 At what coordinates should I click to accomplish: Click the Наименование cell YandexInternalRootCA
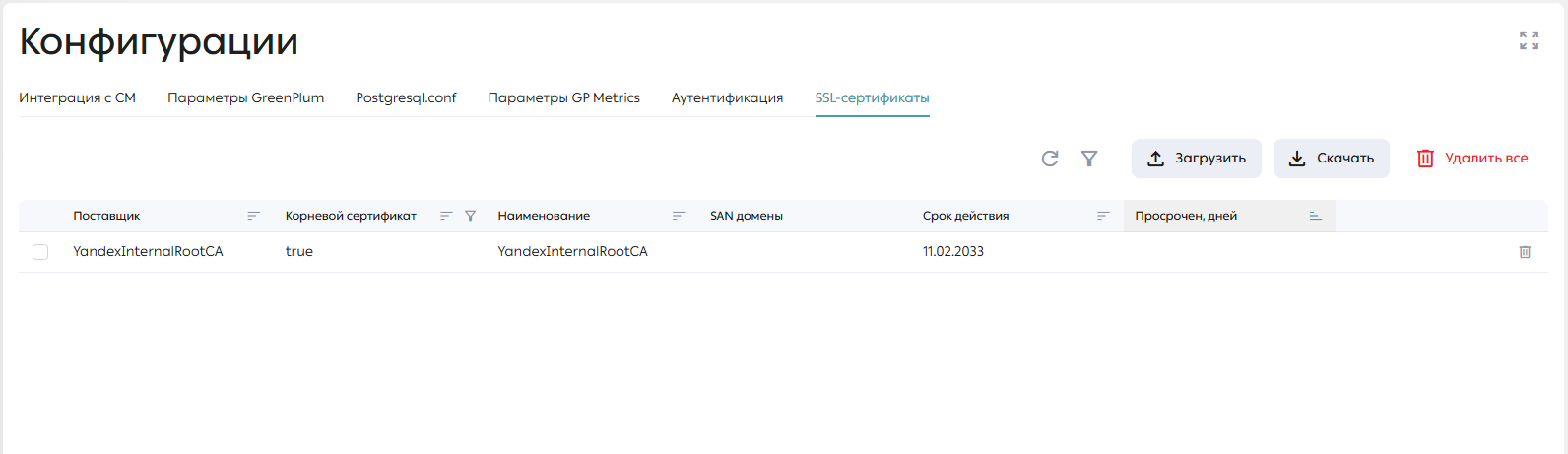[x=573, y=252]
